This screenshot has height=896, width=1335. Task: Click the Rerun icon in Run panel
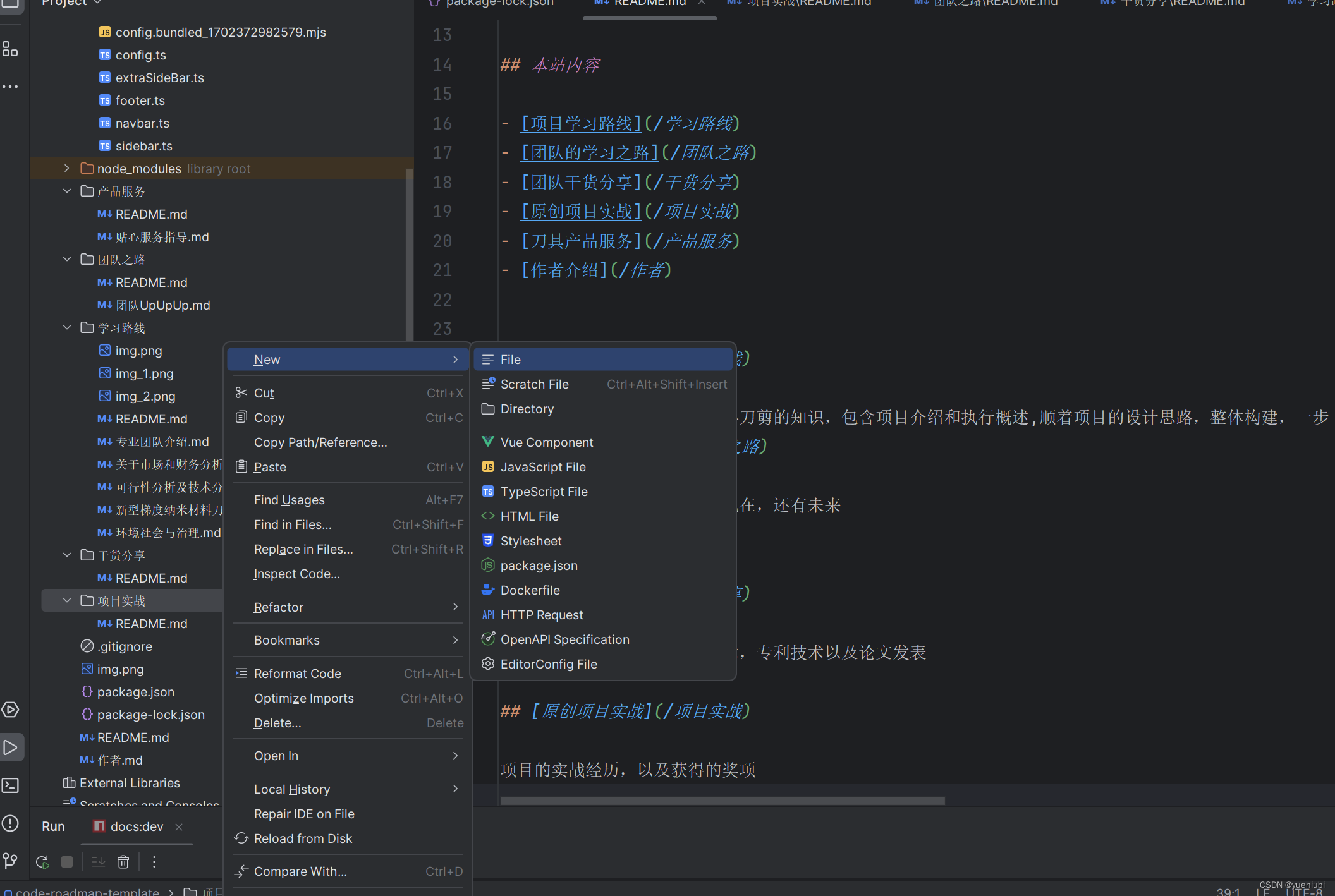[42, 862]
